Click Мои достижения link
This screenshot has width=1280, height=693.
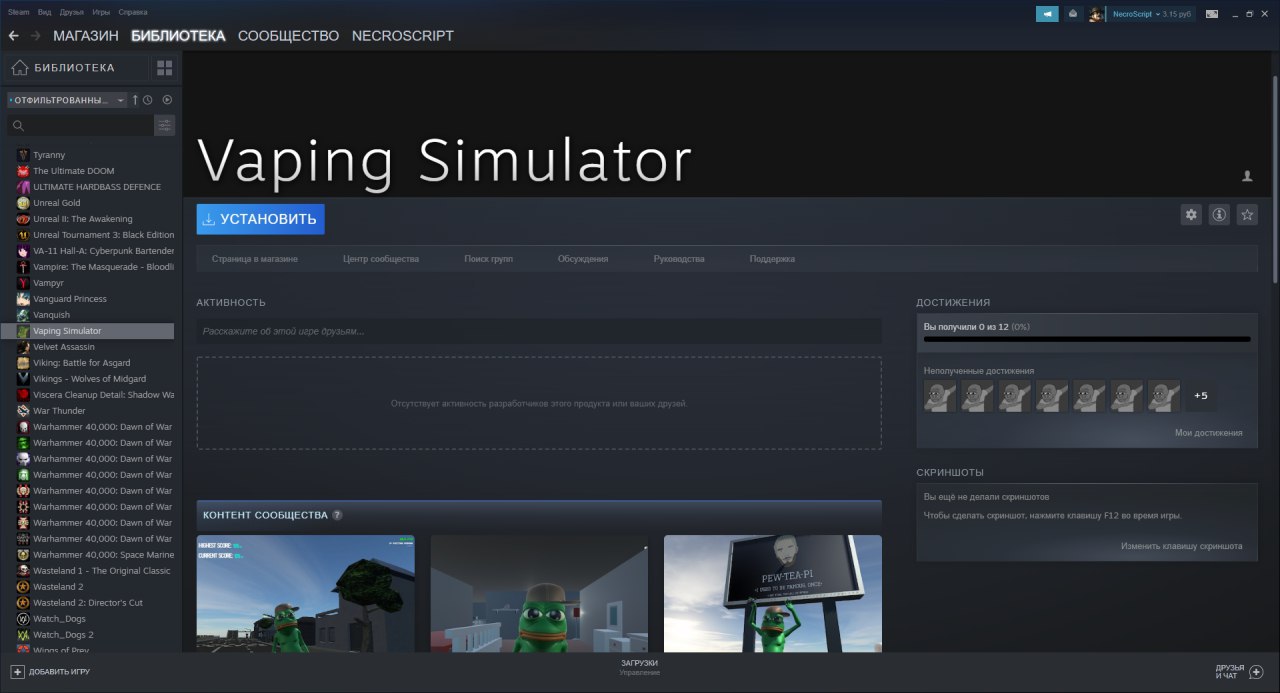[1209, 433]
